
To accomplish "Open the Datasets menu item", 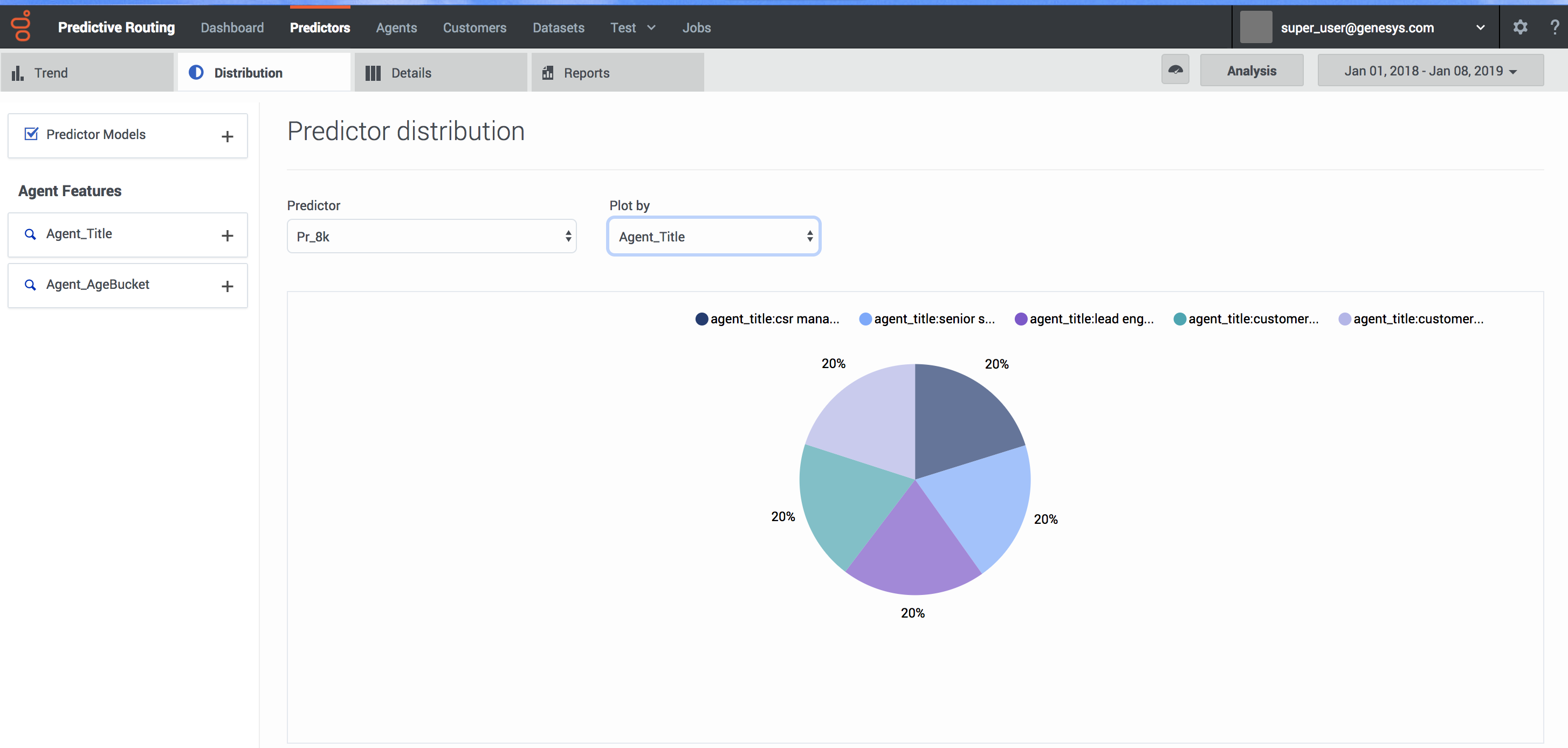I will coord(558,27).
